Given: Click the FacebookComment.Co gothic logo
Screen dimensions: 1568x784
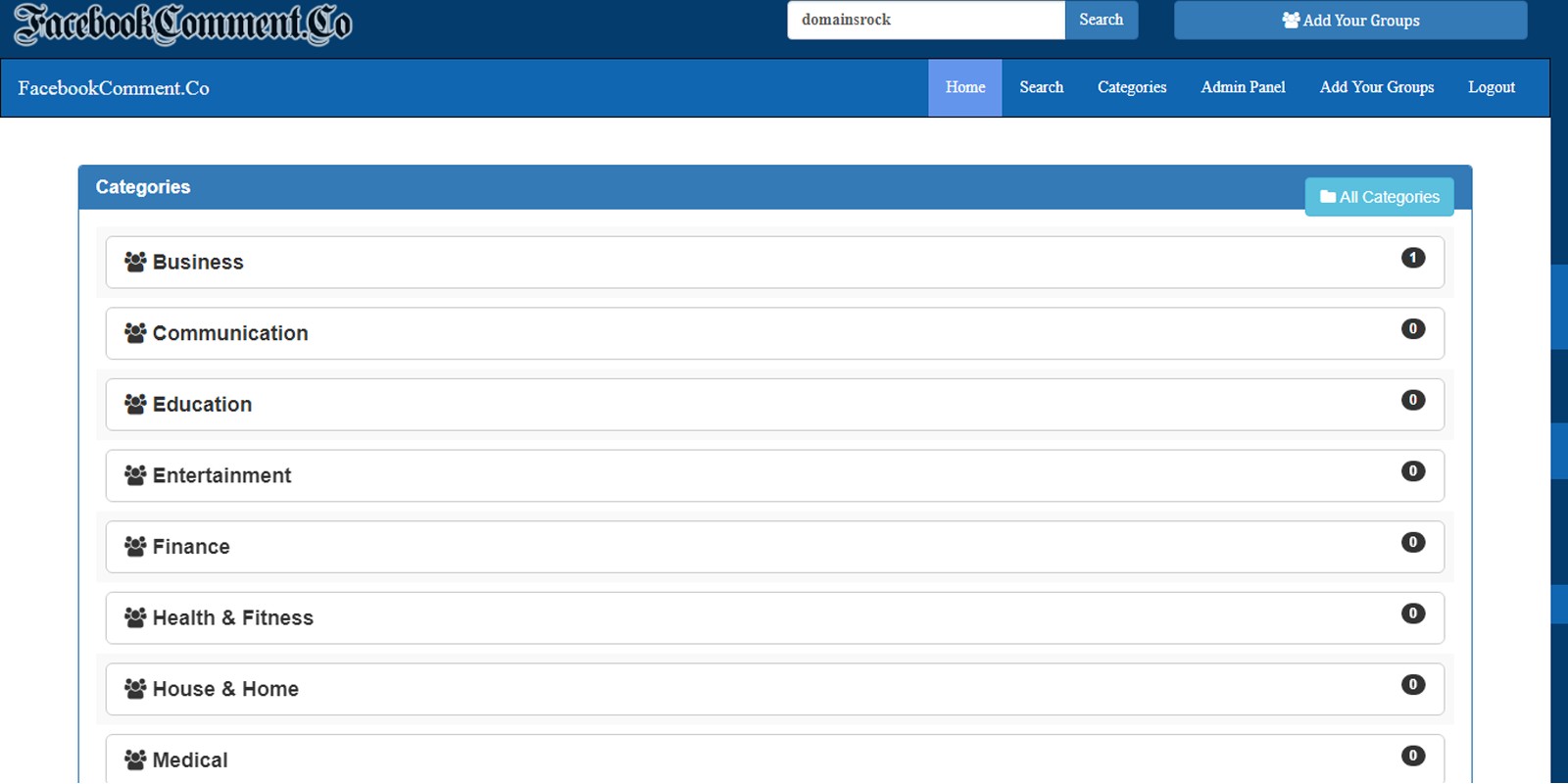Looking at the screenshot, I should coord(183,24).
